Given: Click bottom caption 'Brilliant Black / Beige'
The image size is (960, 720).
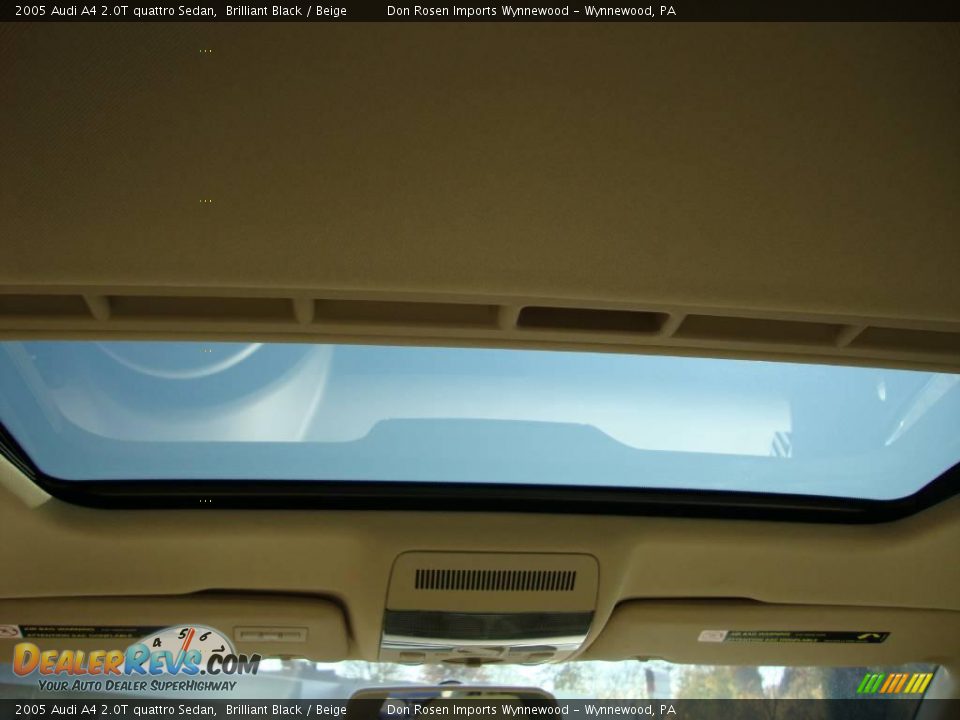Looking at the screenshot, I should tap(286, 710).
